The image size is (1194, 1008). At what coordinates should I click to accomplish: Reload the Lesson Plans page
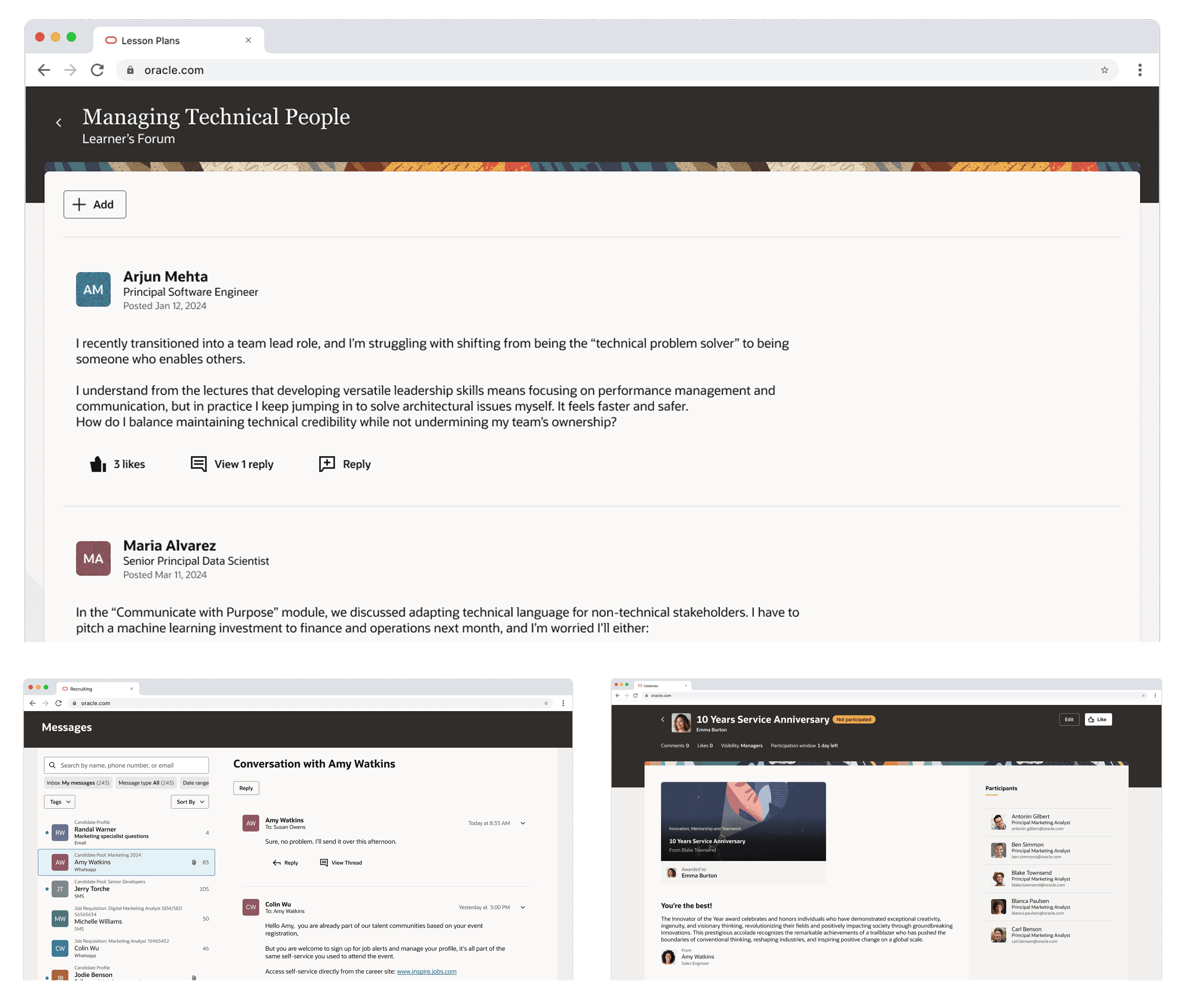pos(98,70)
